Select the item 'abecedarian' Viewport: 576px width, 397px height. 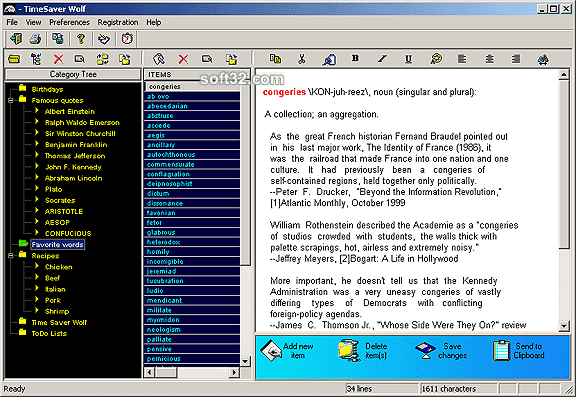(192, 106)
